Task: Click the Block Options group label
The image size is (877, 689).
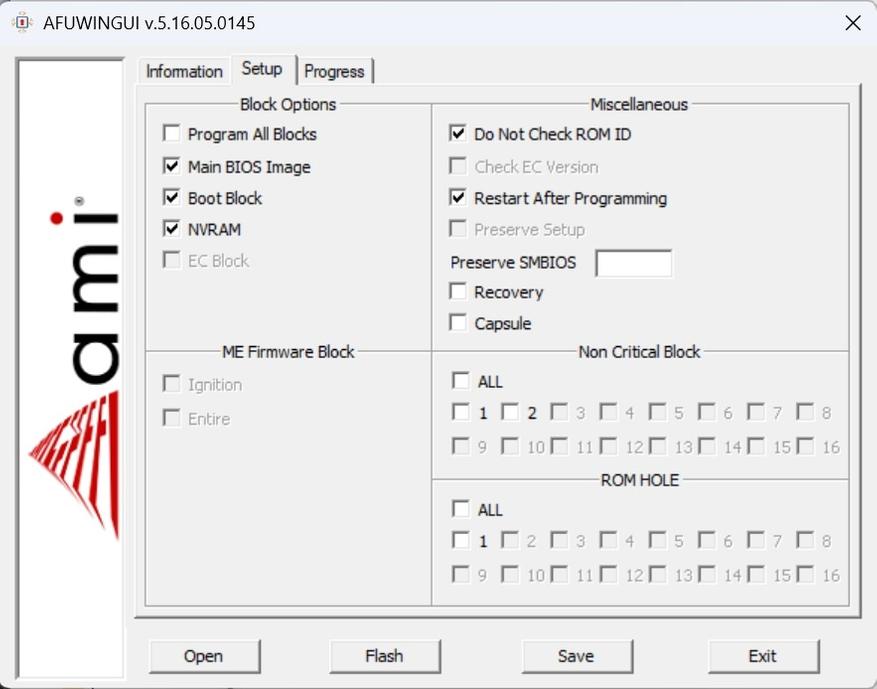Action: tap(288, 105)
